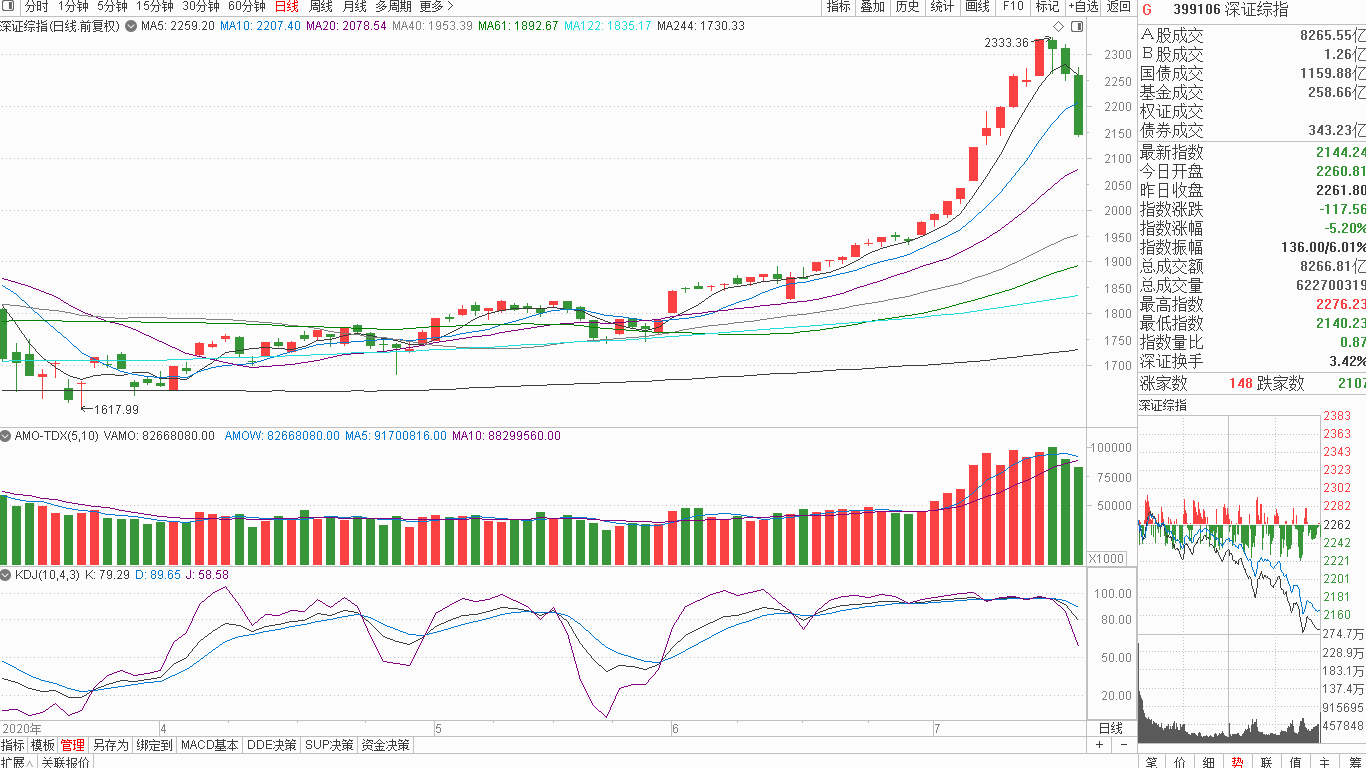Click the 深证综指 mini intraday chart
The width and height of the screenshot is (1366, 768).
tap(1229, 524)
